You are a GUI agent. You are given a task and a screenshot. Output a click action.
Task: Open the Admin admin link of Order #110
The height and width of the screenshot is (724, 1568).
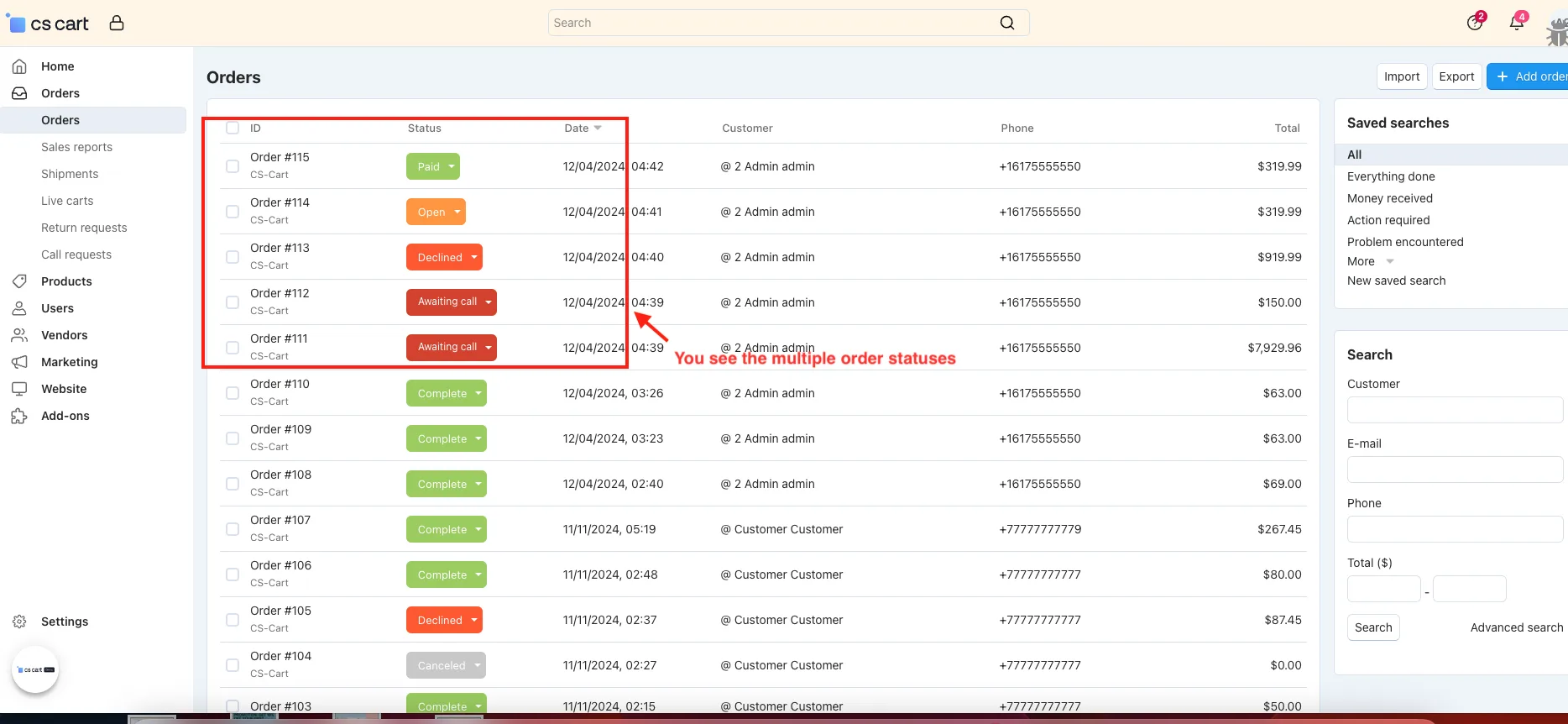point(779,393)
